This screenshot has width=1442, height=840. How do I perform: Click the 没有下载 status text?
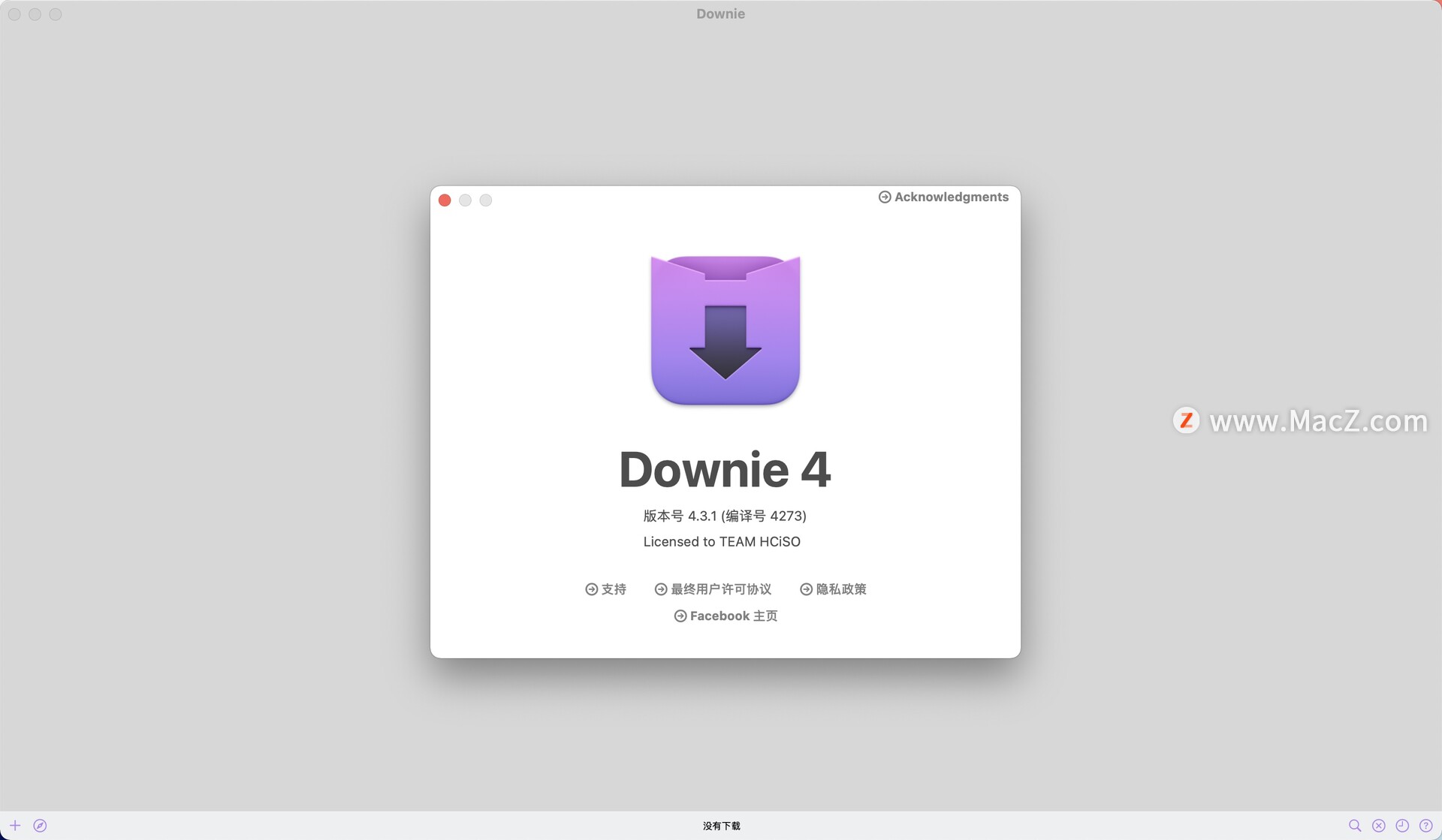point(721,826)
